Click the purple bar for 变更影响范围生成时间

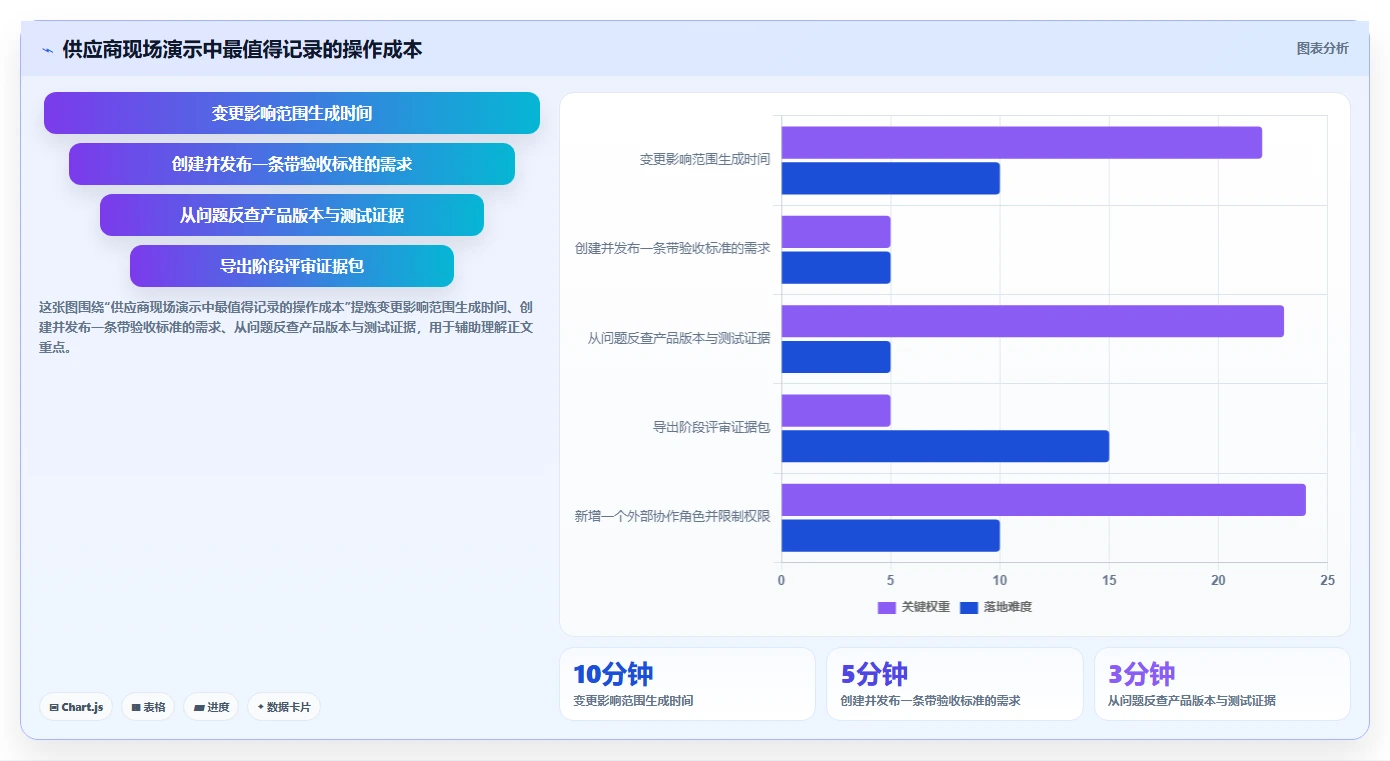pos(1021,143)
